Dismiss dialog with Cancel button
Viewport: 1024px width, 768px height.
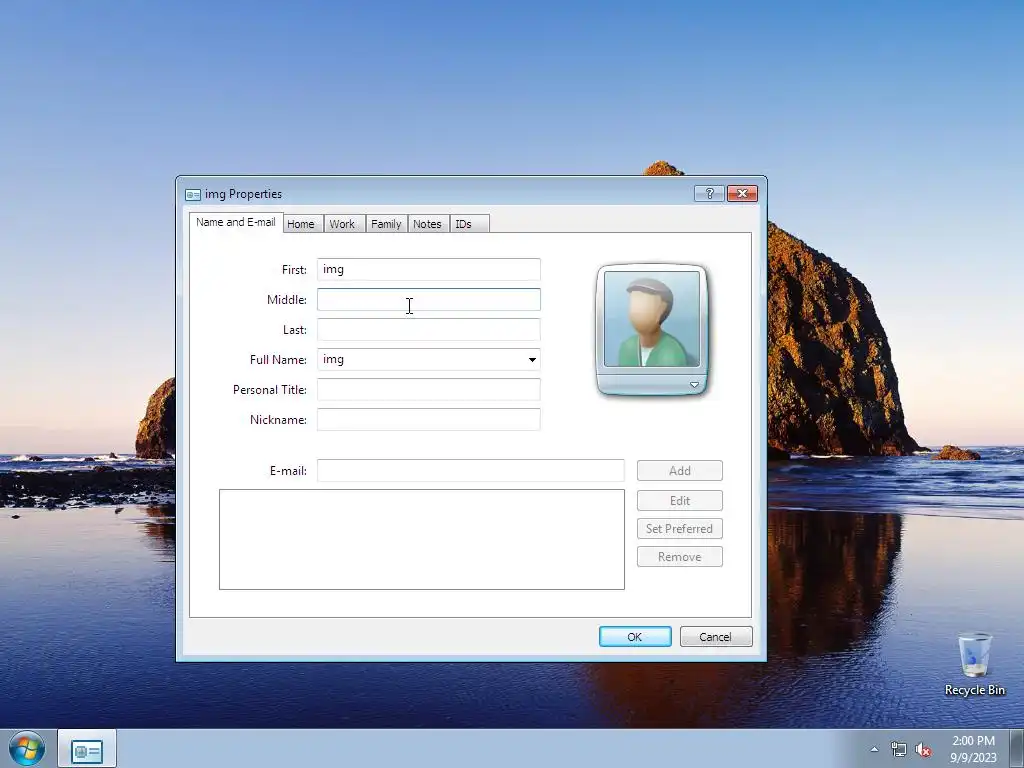[x=716, y=637]
